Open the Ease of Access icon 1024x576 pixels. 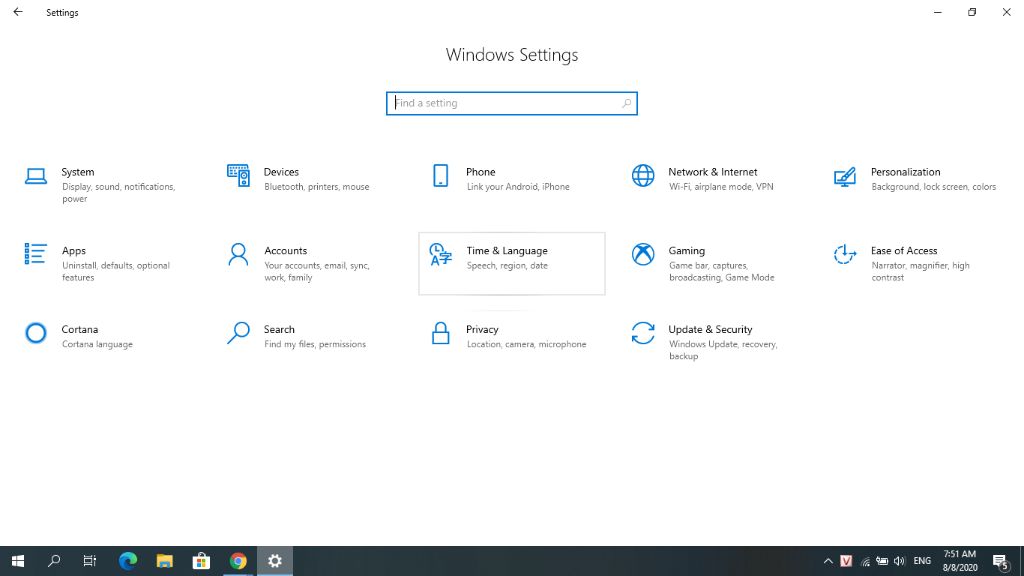pyautogui.click(x=845, y=254)
